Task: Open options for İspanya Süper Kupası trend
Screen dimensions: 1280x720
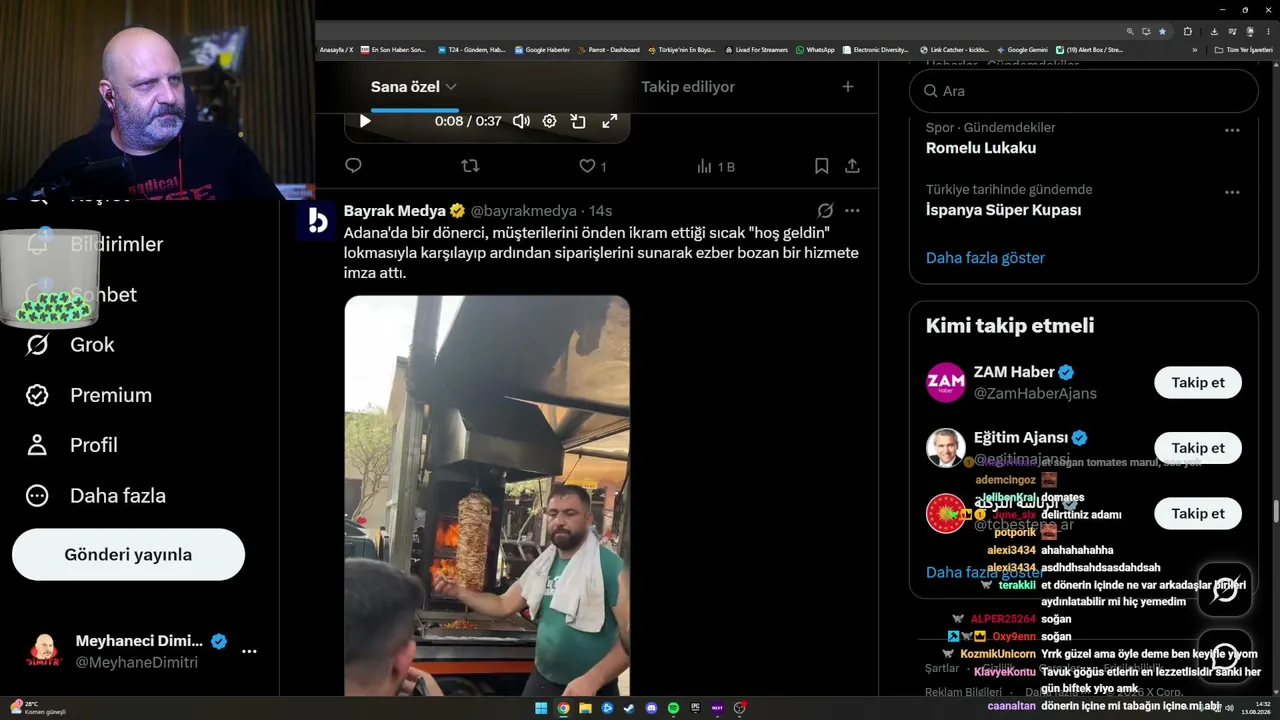Action: click(1232, 192)
